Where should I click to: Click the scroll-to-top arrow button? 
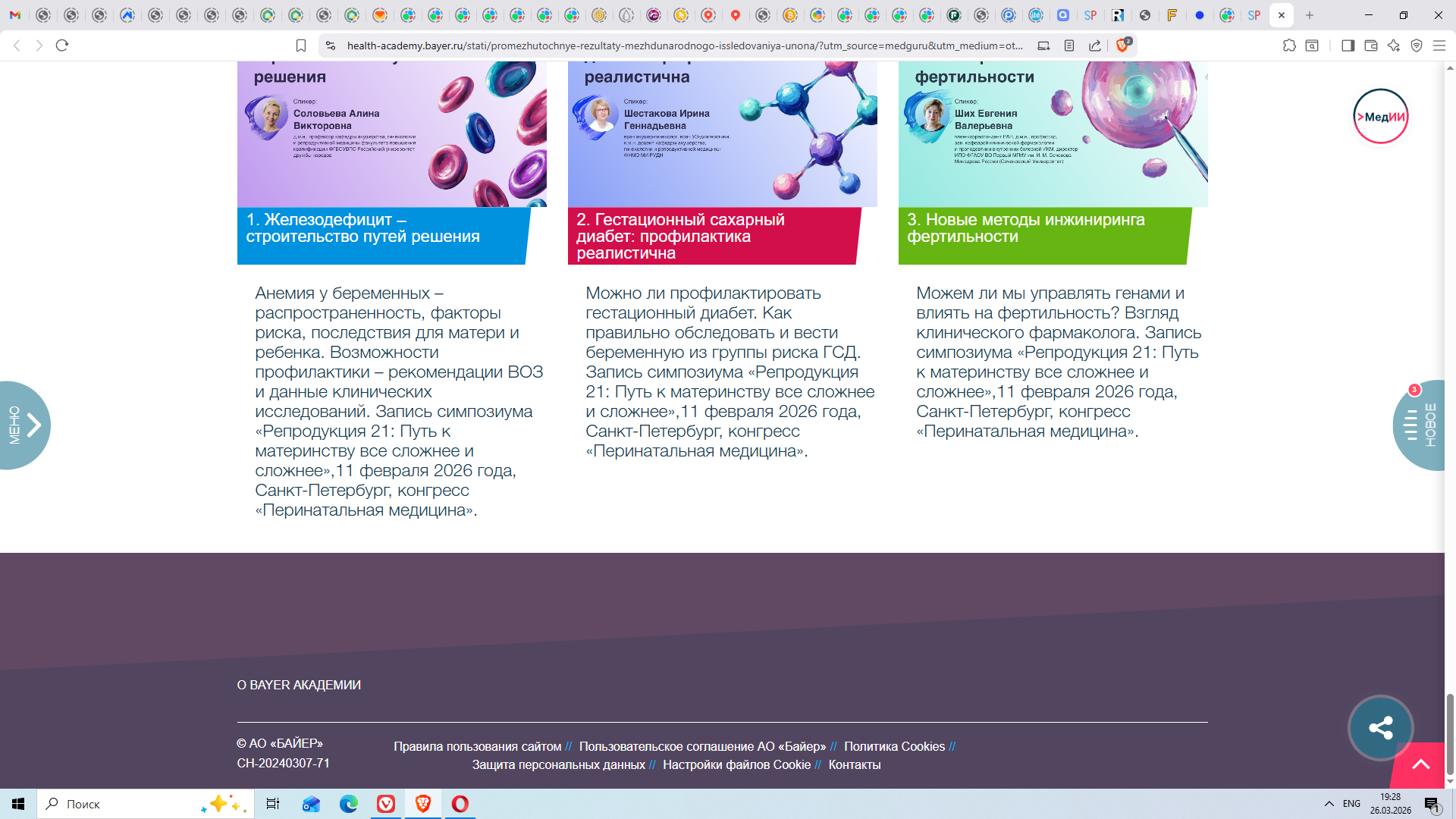[1420, 765]
